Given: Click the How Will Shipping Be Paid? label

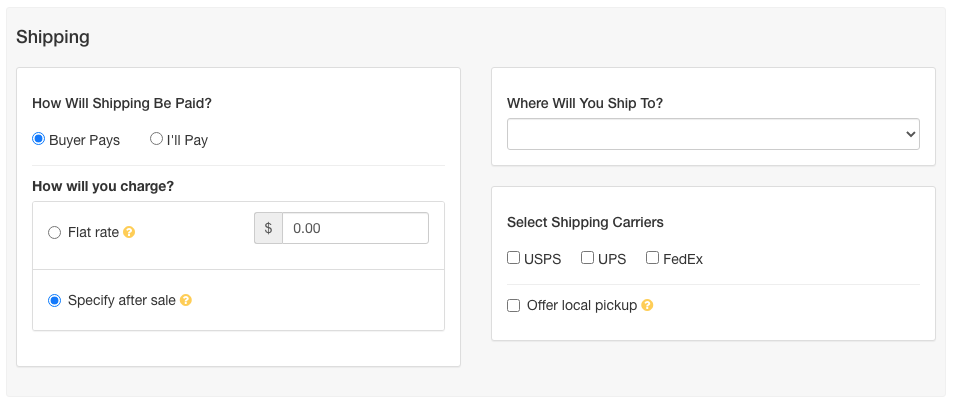Looking at the screenshot, I should 122,103.
